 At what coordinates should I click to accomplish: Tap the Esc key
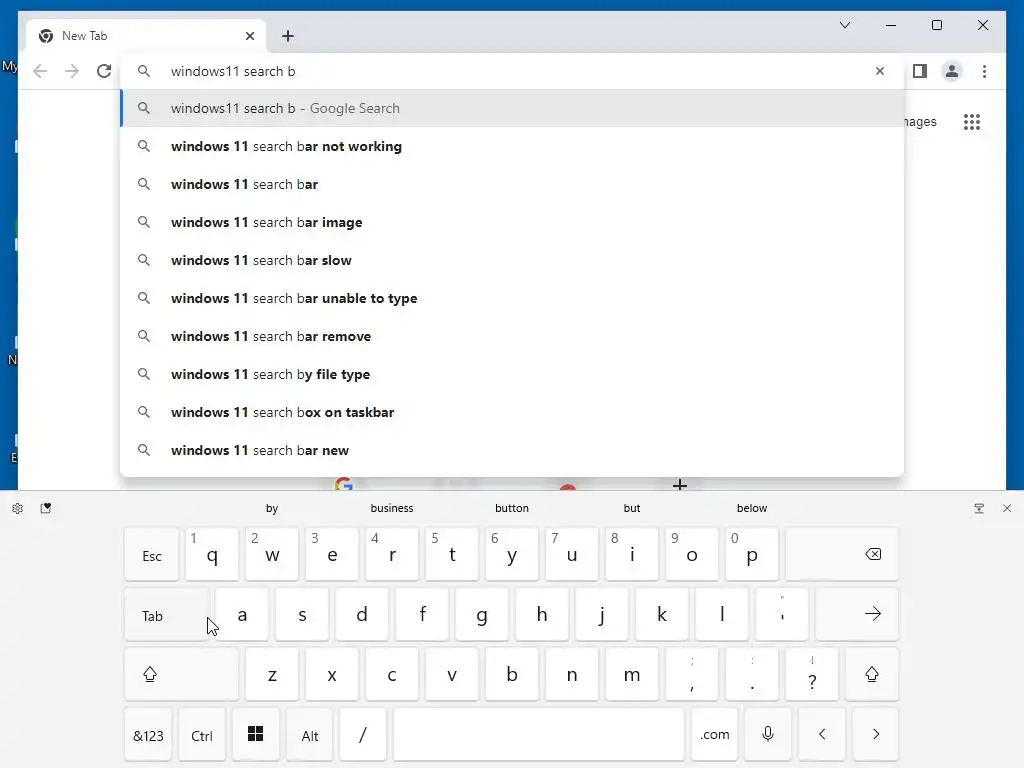pyautogui.click(x=152, y=555)
